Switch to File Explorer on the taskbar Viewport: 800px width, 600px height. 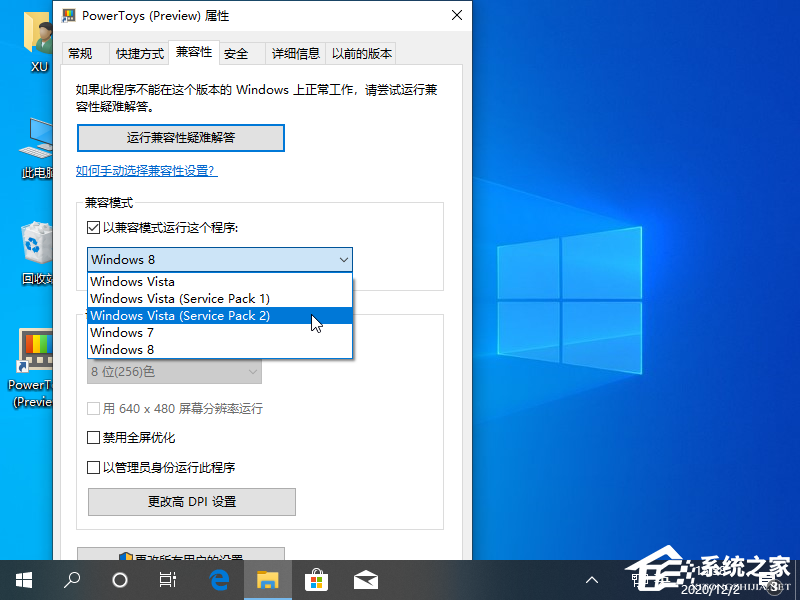pyautogui.click(x=267, y=579)
